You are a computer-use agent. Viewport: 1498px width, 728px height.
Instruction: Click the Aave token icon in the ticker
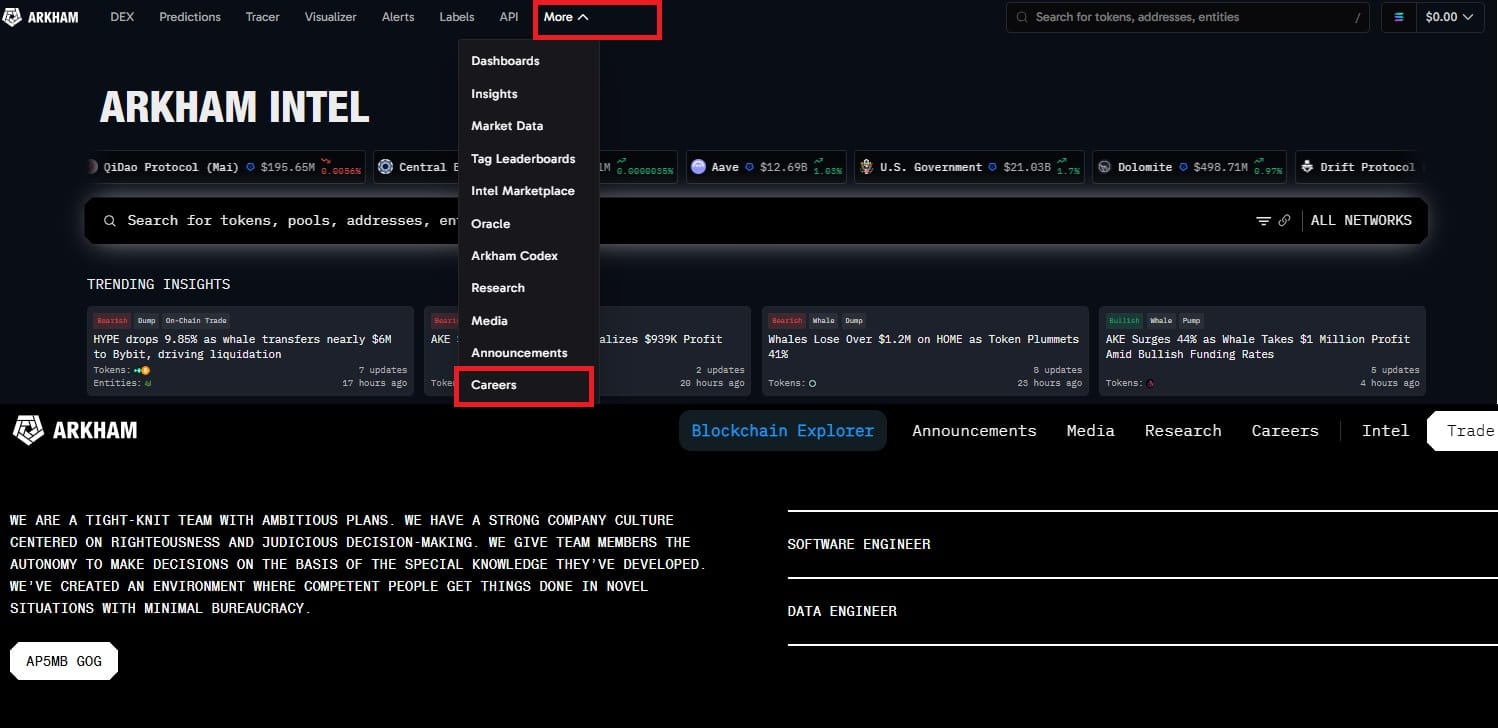click(x=698, y=167)
